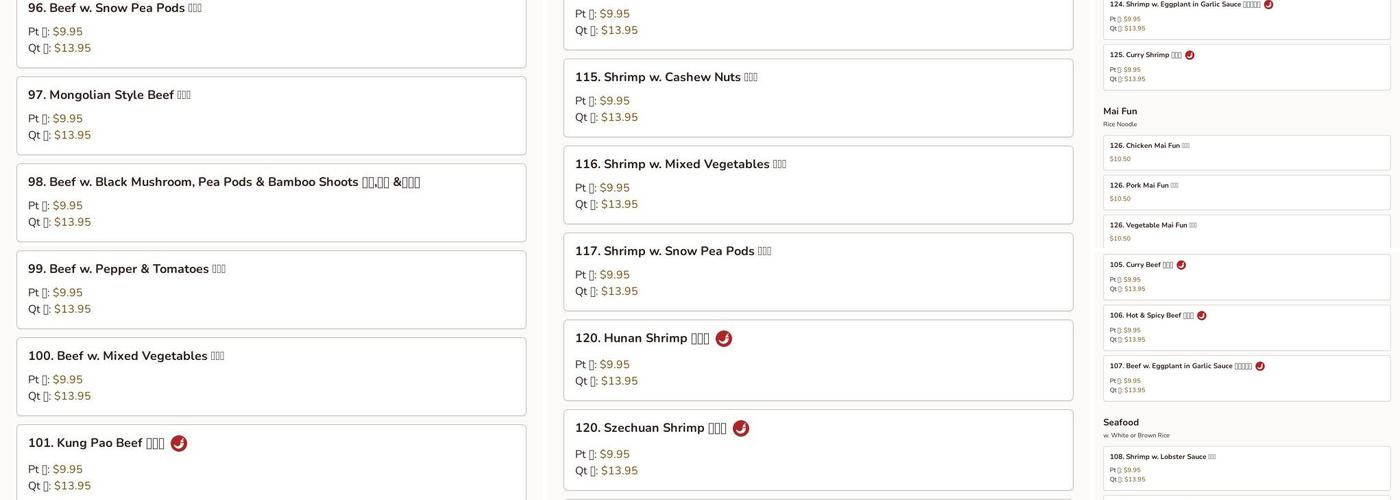Open Beef w. Black Mushroom, Pea Pods & Bamboo Shoots

(271, 202)
